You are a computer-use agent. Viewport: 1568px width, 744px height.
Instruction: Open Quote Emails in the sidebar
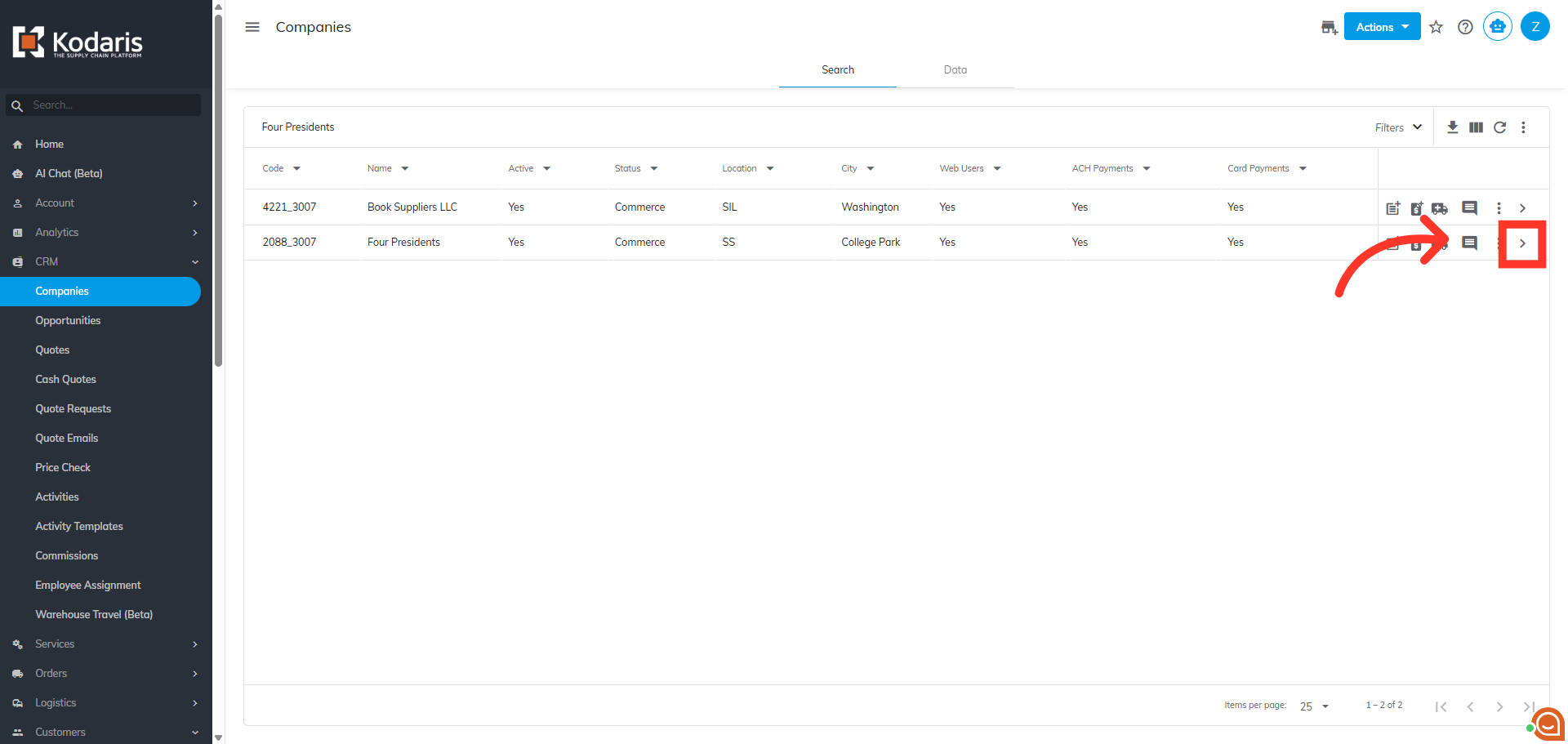66,439
